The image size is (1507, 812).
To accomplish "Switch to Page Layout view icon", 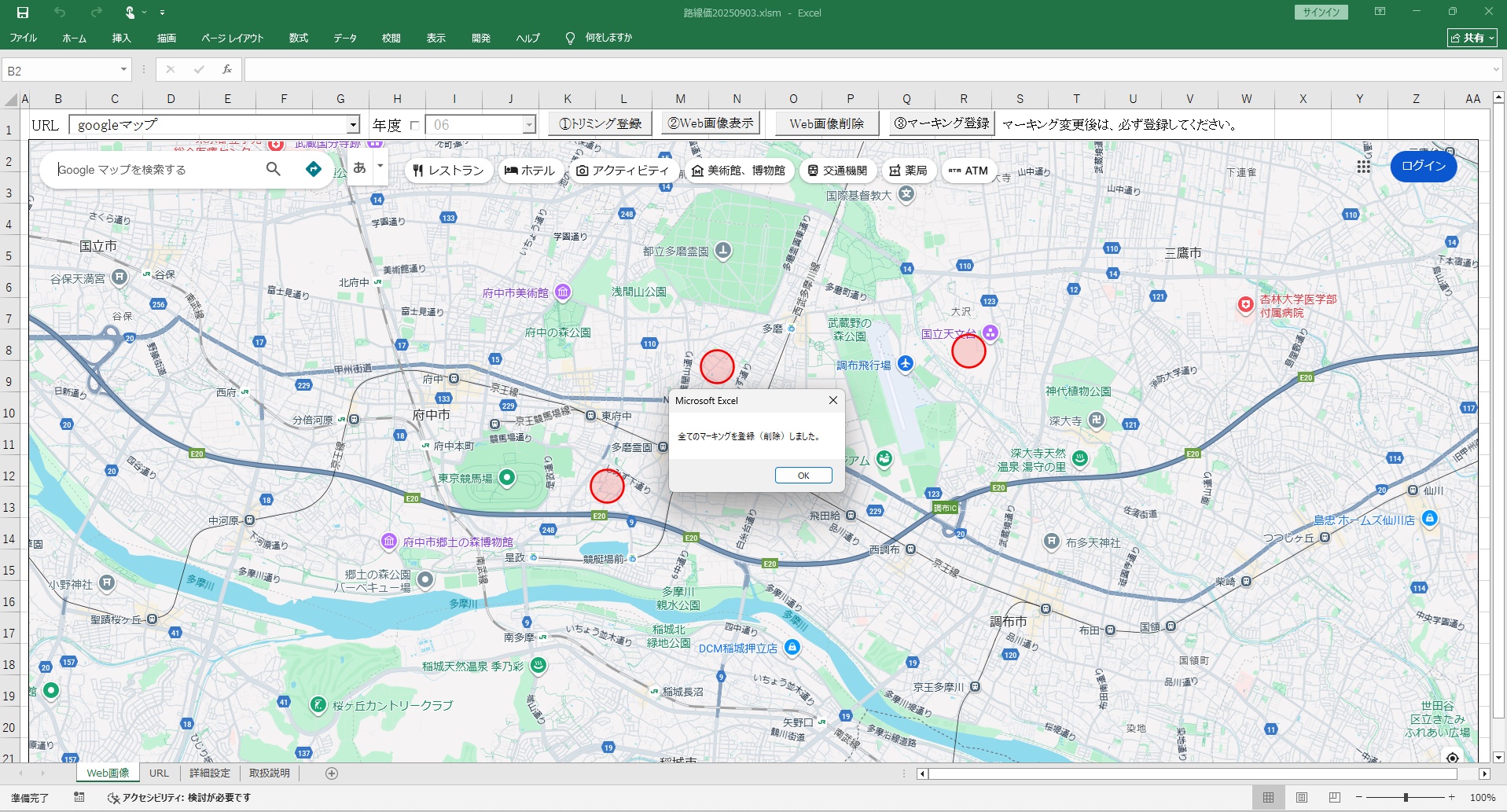I will 1301,797.
